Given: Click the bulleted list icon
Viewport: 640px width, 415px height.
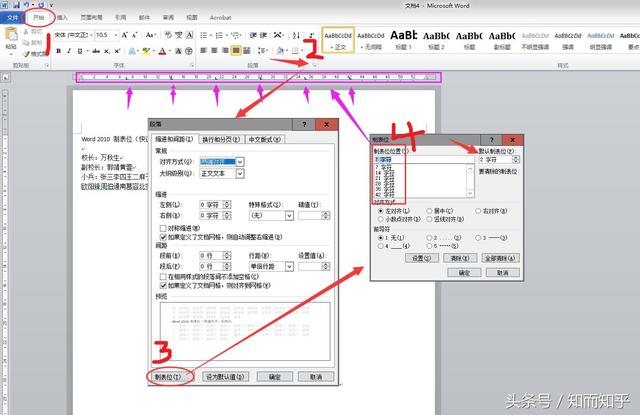Looking at the screenshot, I should [x=203, y=36].
